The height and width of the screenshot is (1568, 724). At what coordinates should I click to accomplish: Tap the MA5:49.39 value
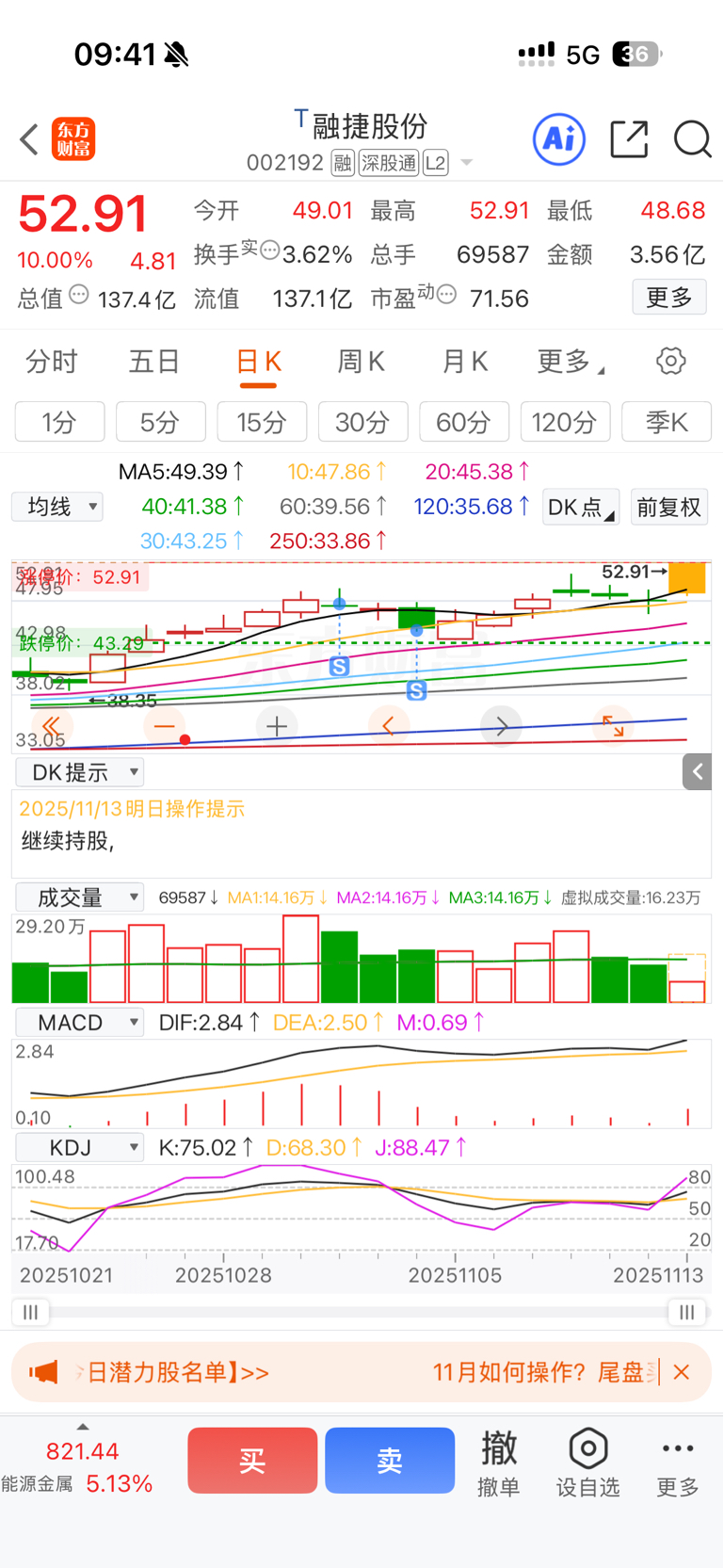pyautogui.click(x=182, y=471)
